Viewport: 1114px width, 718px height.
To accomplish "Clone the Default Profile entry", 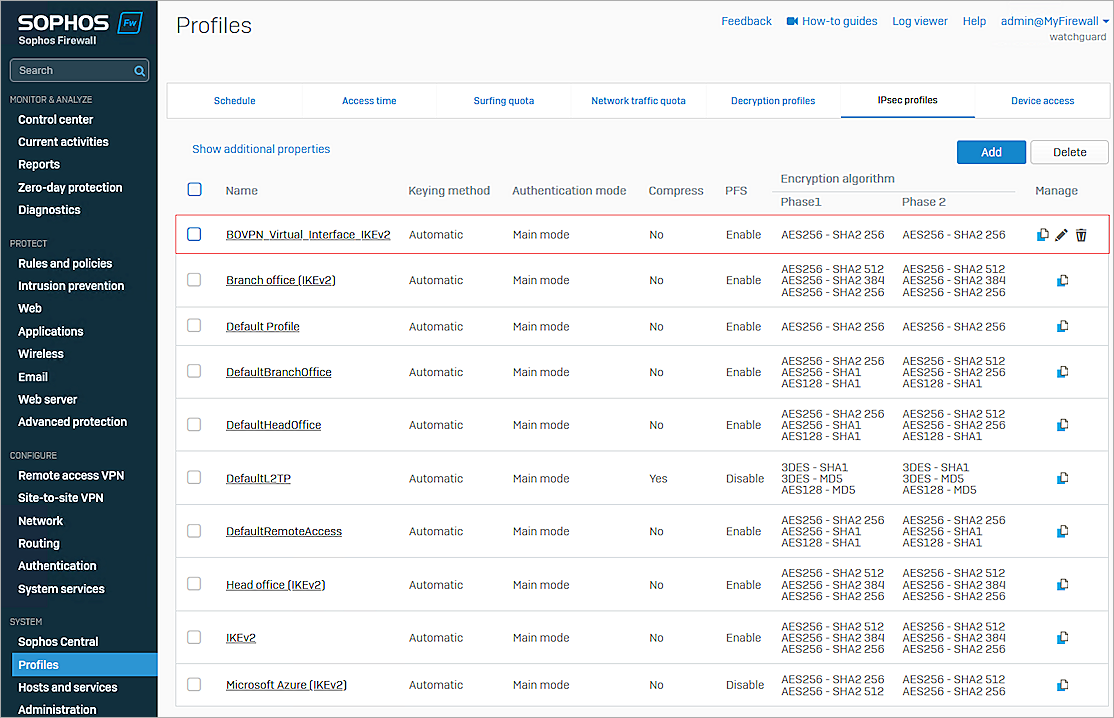I will click(1062, 326).
